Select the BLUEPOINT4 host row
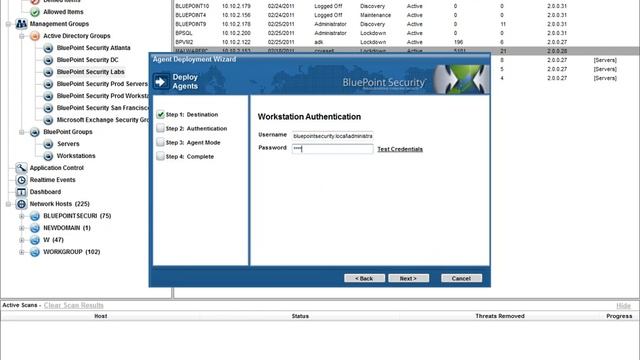The image size is (640, 360). tap(406, 15)
